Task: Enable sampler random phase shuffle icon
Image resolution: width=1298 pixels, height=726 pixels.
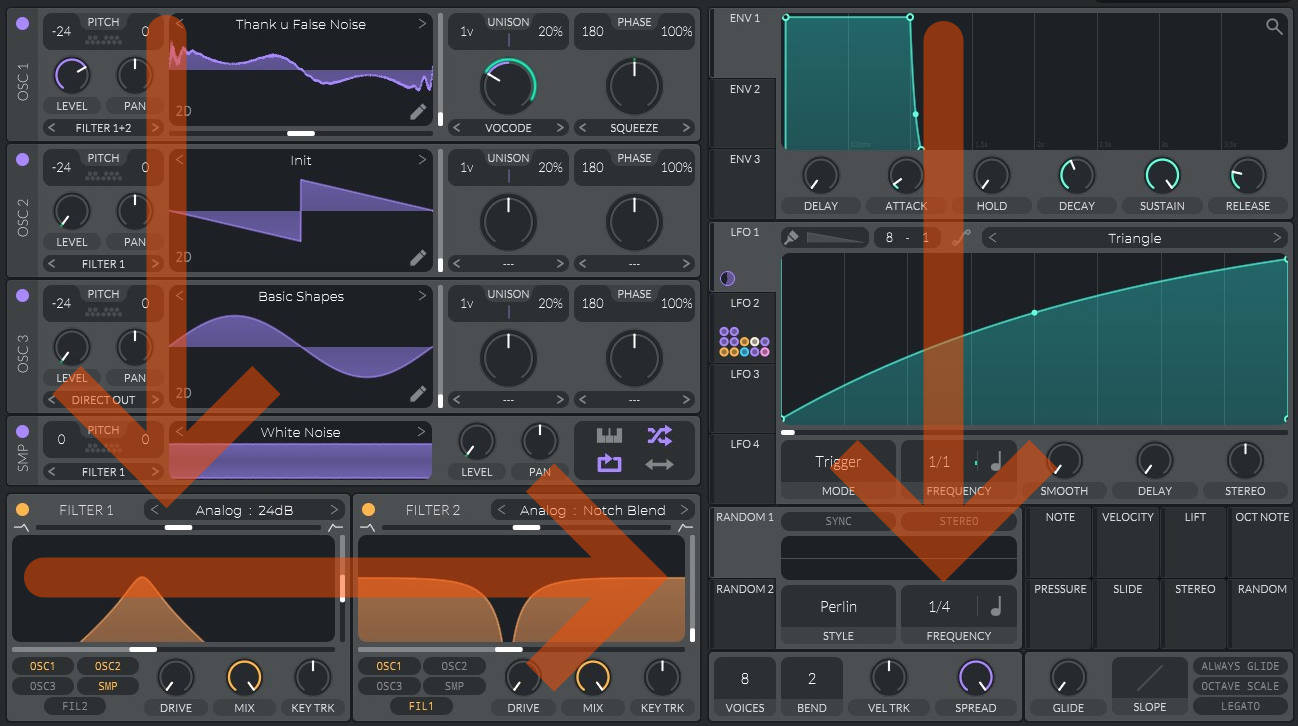Action: pos(659,435)
